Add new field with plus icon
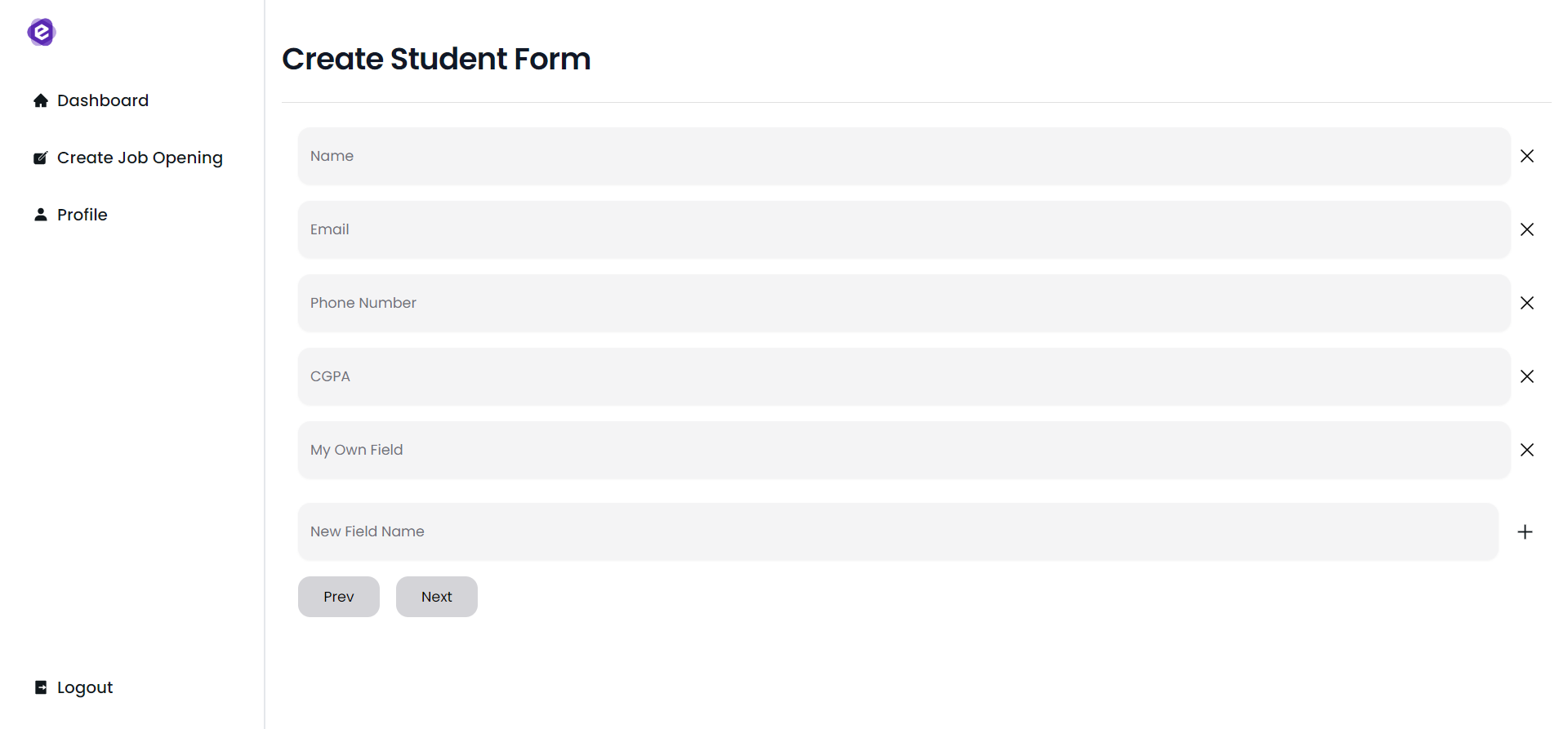1568x729 pixels. 1525,531
